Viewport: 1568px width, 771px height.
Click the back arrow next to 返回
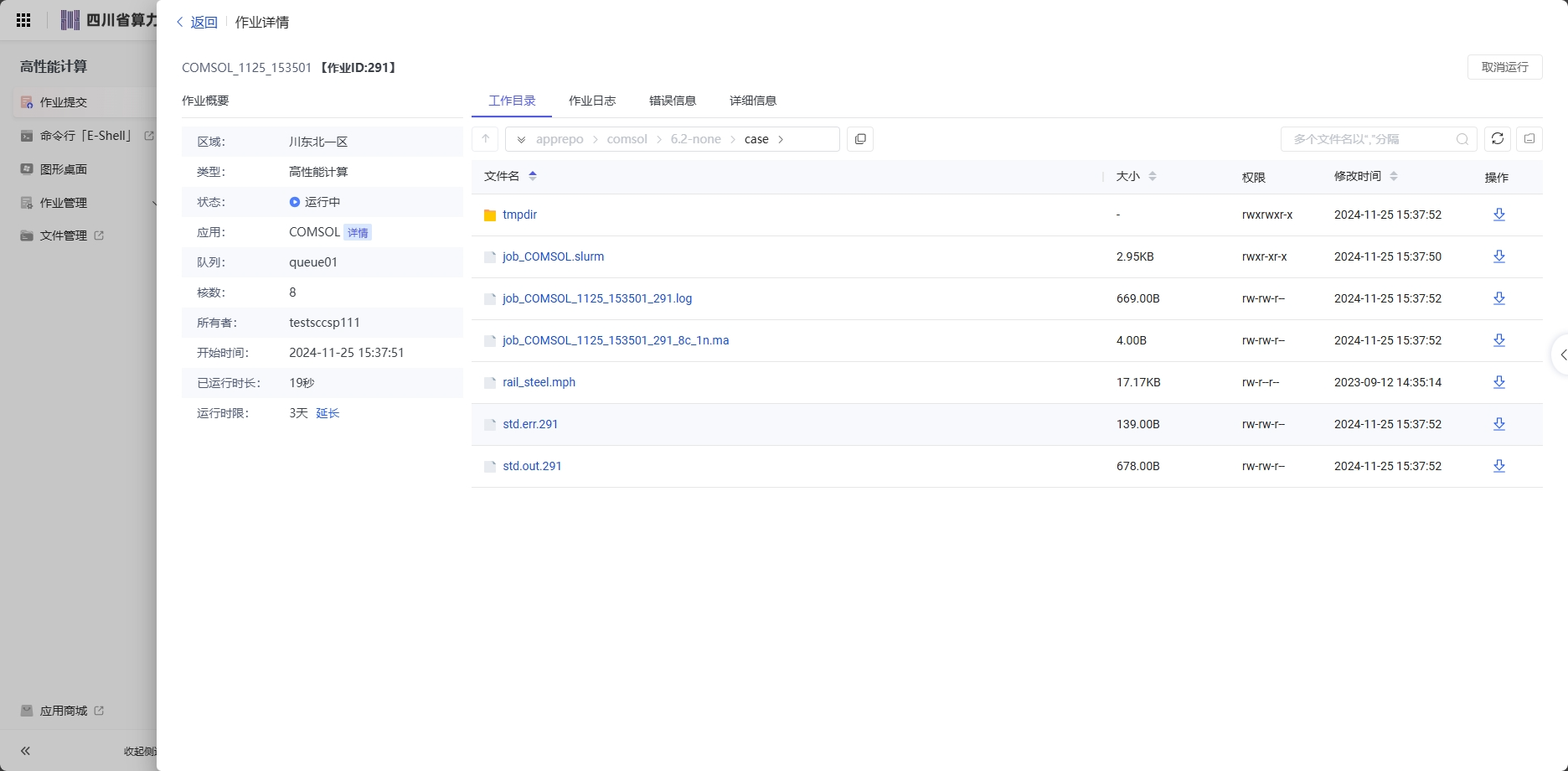coord(179,22)
